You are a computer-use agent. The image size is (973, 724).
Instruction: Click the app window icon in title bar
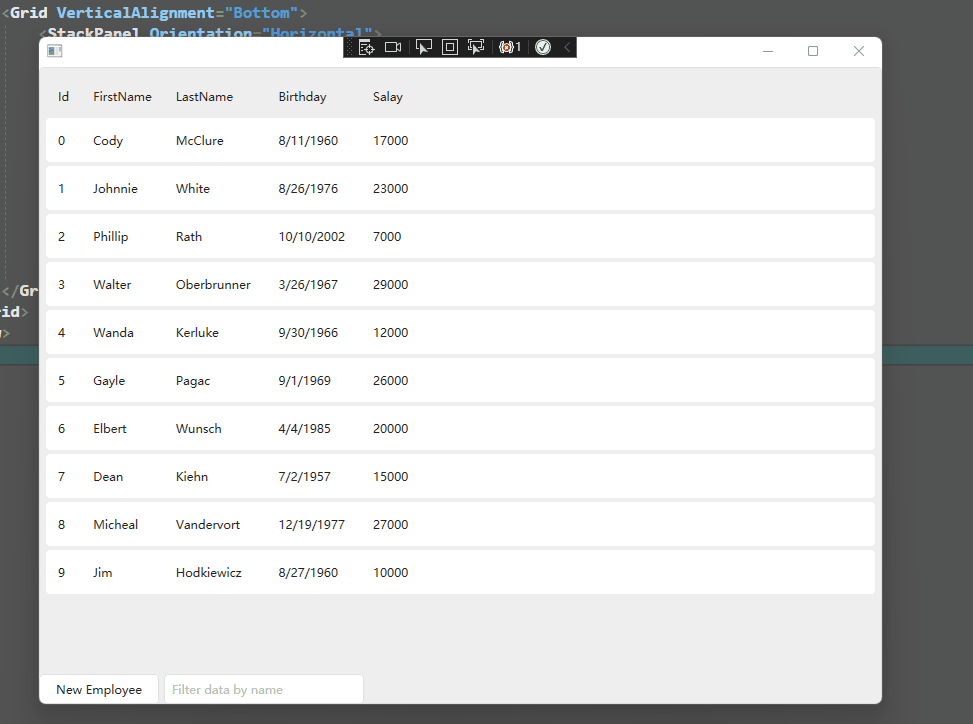point(55,51)
